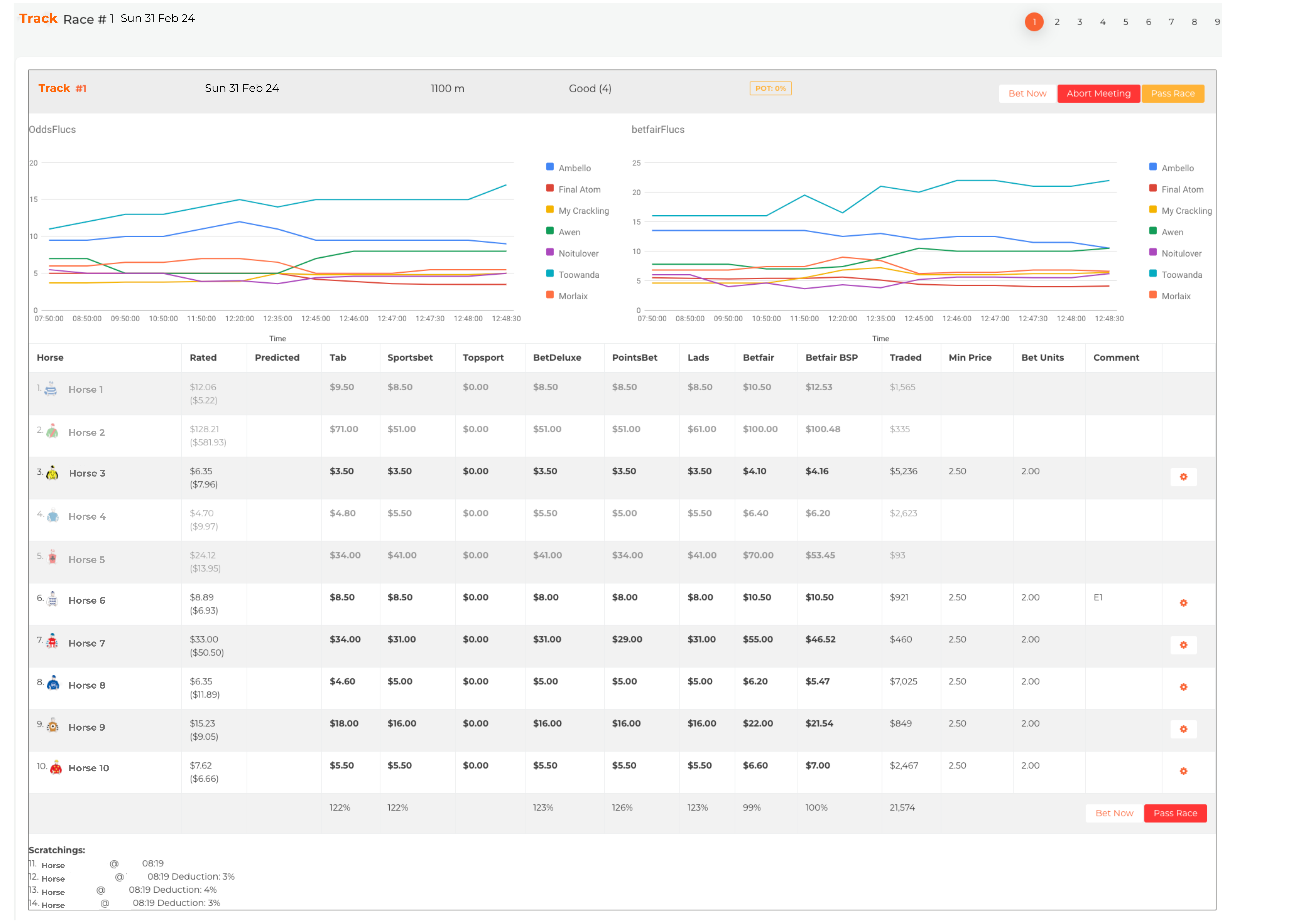Open the settings gear for Horse 7
The width and height of the screenshot is (1307, 924).
[x=1183, y=645]
